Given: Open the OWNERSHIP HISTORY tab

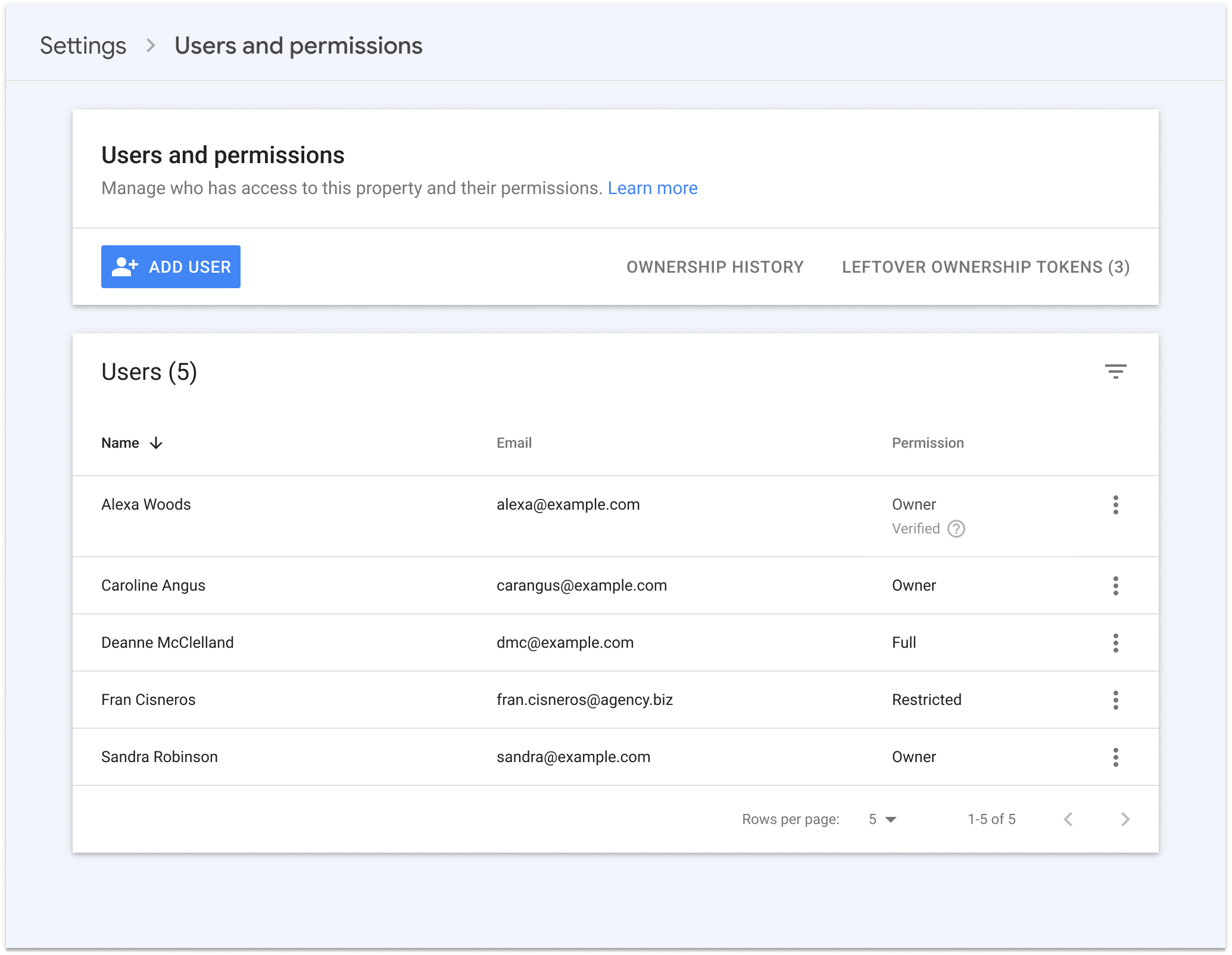Looking at the screenshot, I should 716,267.
